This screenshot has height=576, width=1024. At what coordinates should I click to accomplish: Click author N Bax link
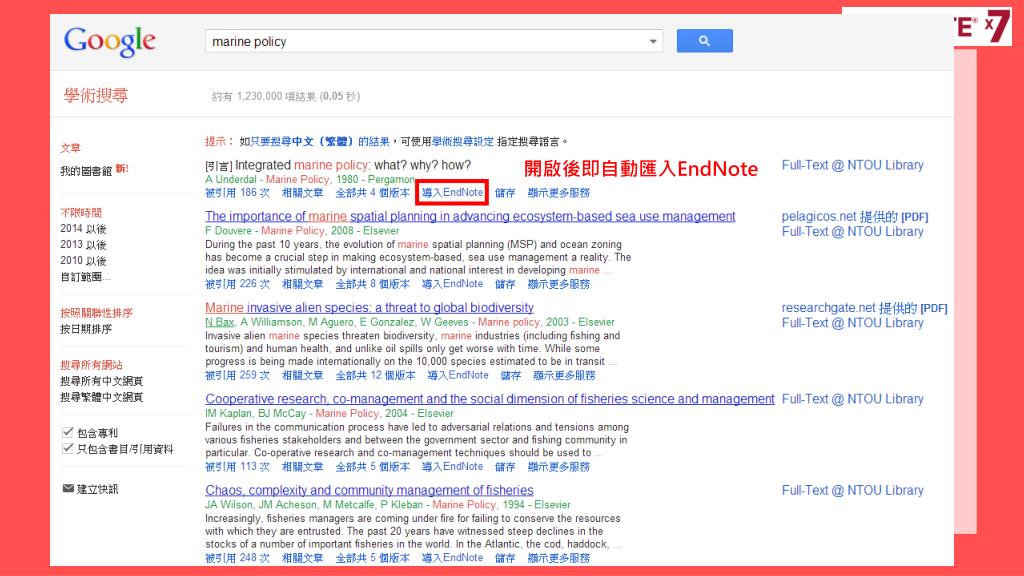[x=219, y=322]
